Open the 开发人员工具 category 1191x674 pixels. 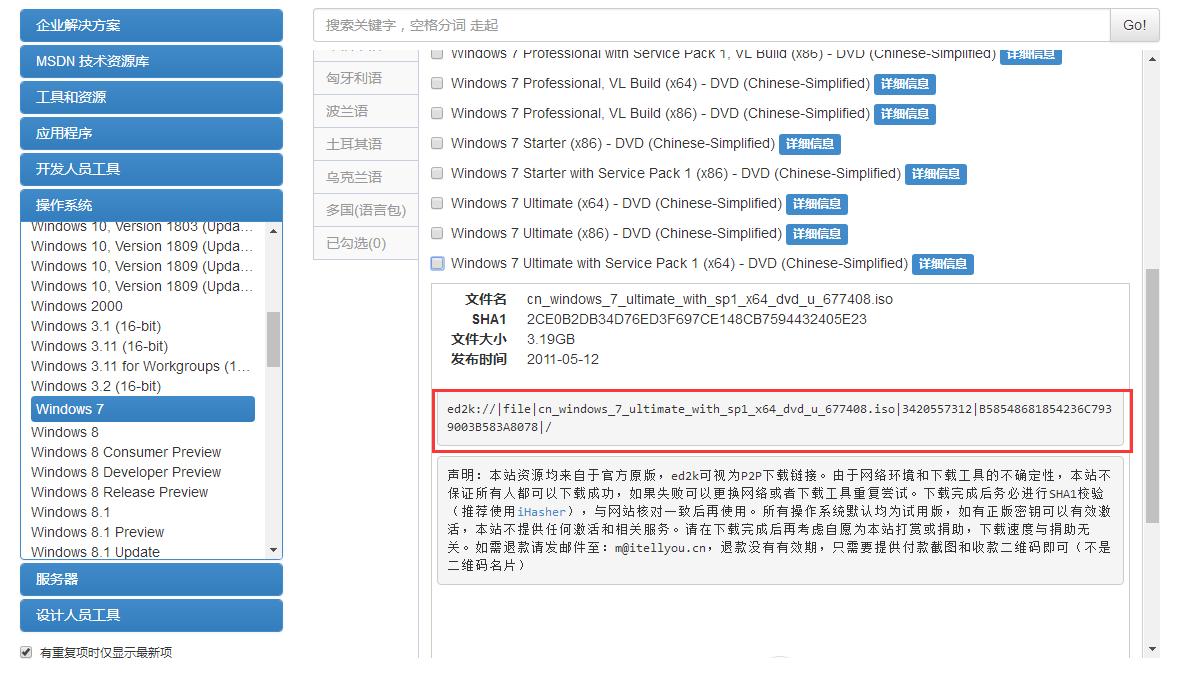pos(151,169)
